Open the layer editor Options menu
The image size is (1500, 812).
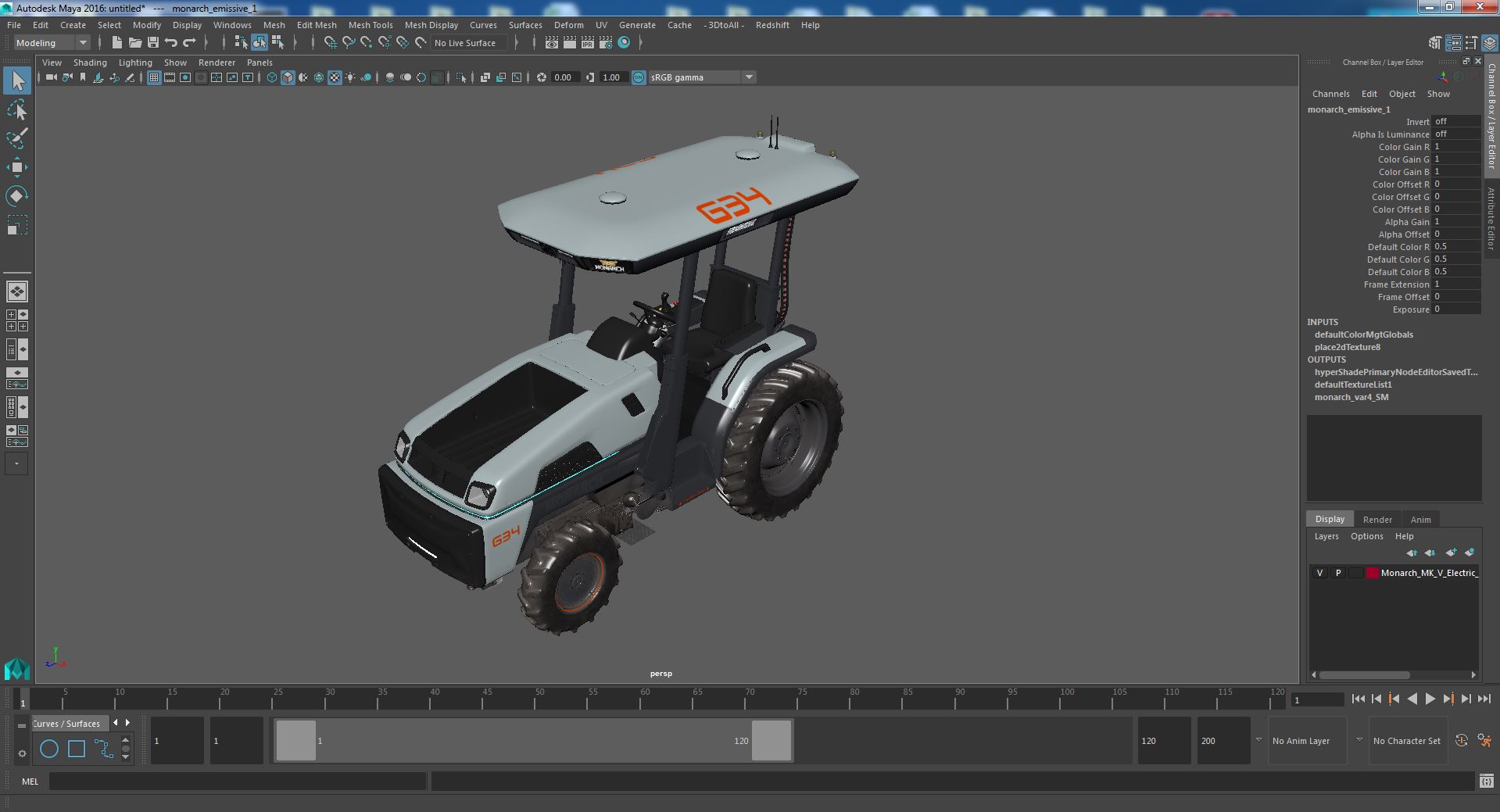(1367, 536)
